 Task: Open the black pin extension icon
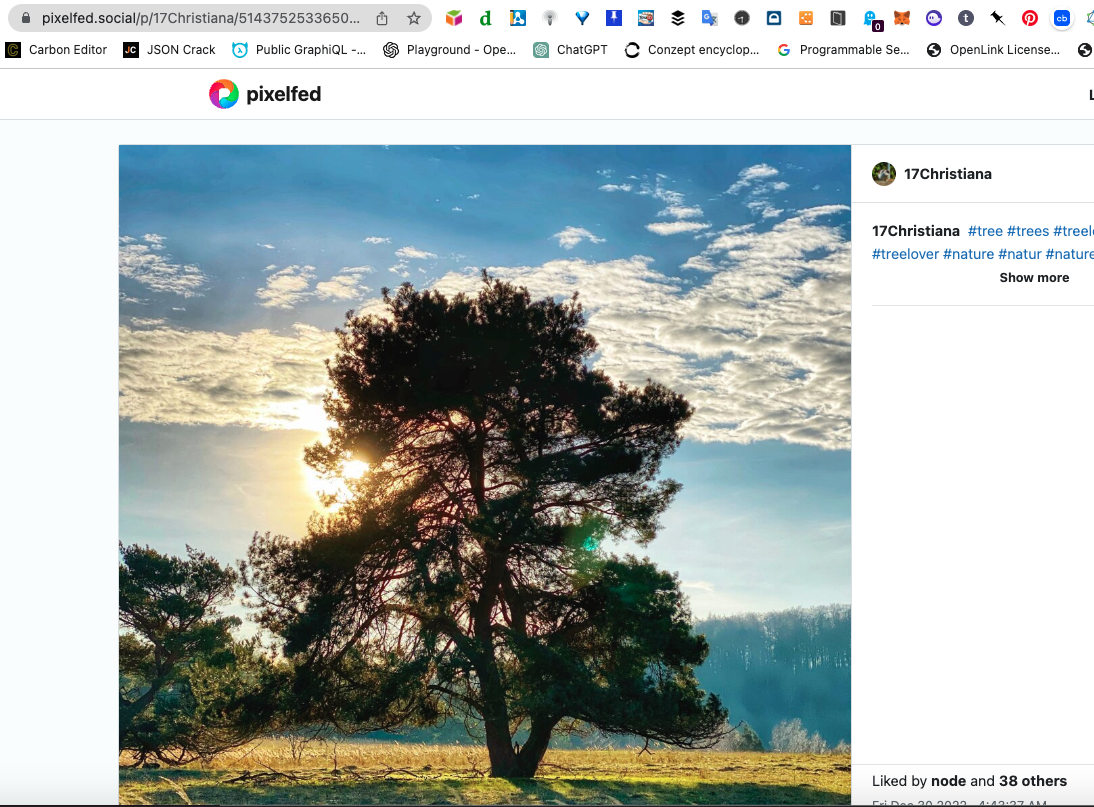[998, 18]
